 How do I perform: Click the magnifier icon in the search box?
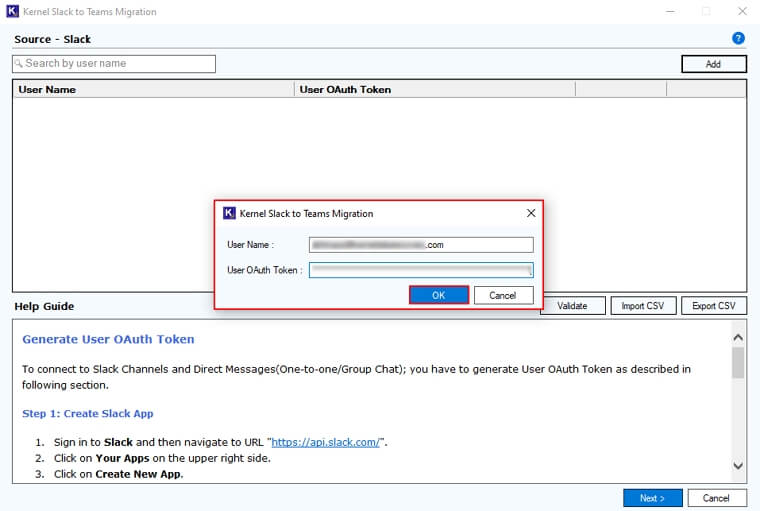[x=19, y=64]
